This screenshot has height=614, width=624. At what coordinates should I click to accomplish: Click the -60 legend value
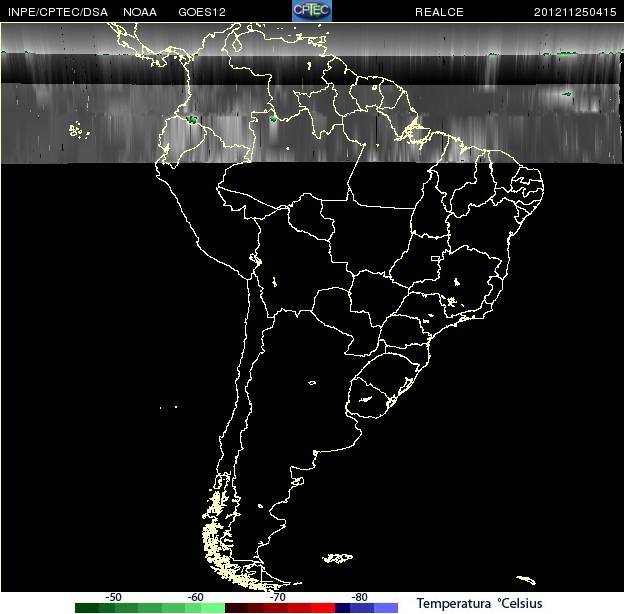pos(195,597)
